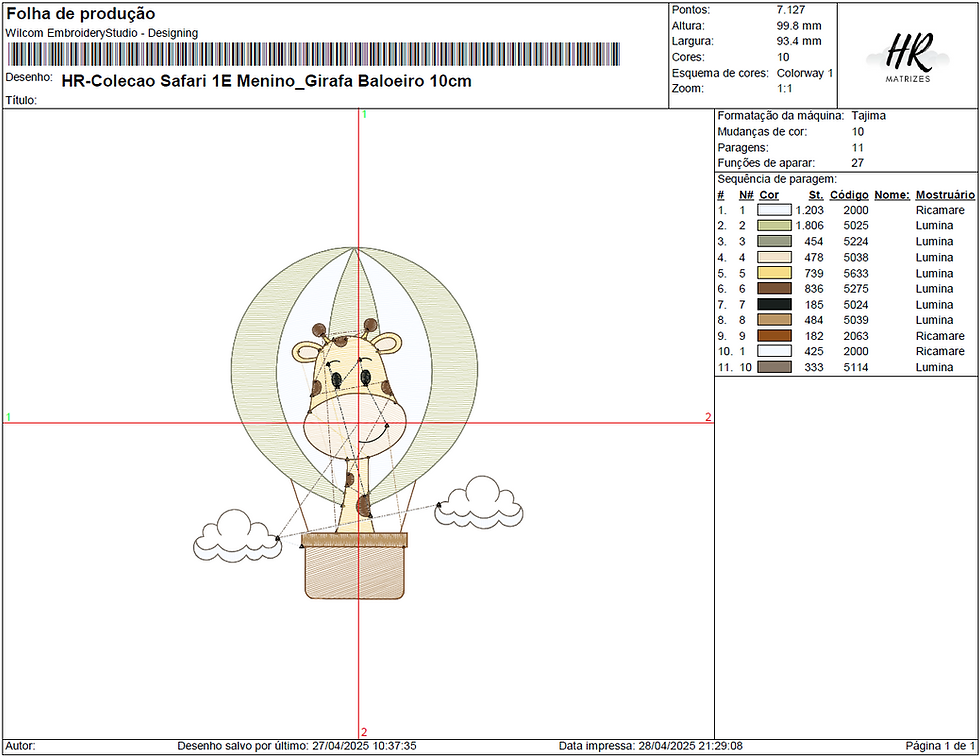Screen dimensions: 980x756
Task: Click the Pontos value '7.127'
Action: point(791,10)
